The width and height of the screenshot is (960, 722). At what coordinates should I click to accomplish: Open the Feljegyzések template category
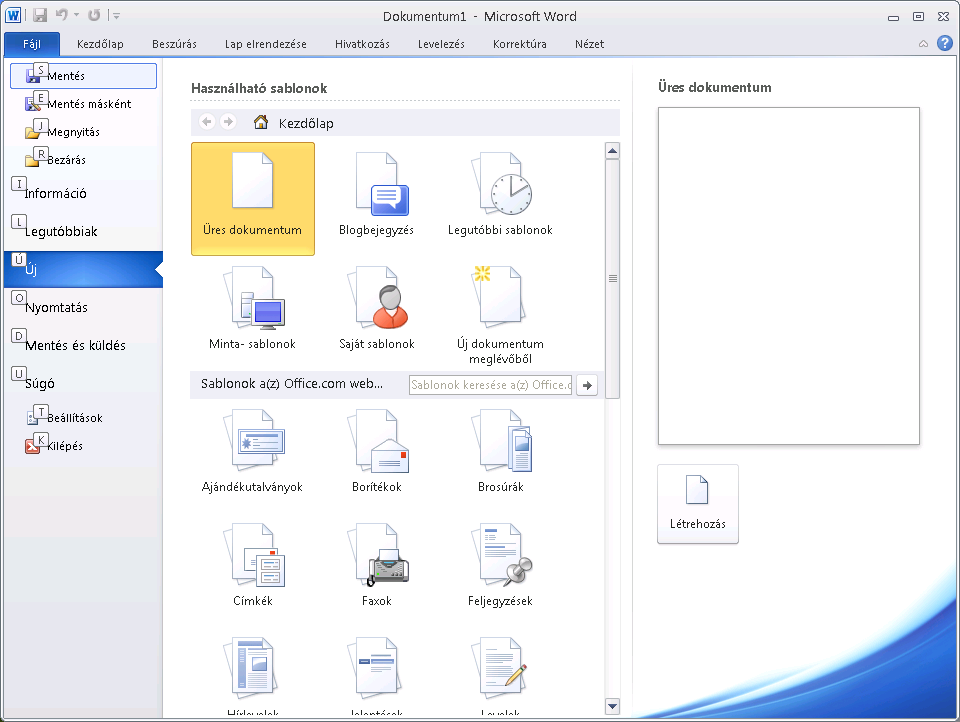pyautogui.click(x=500, y=570)
